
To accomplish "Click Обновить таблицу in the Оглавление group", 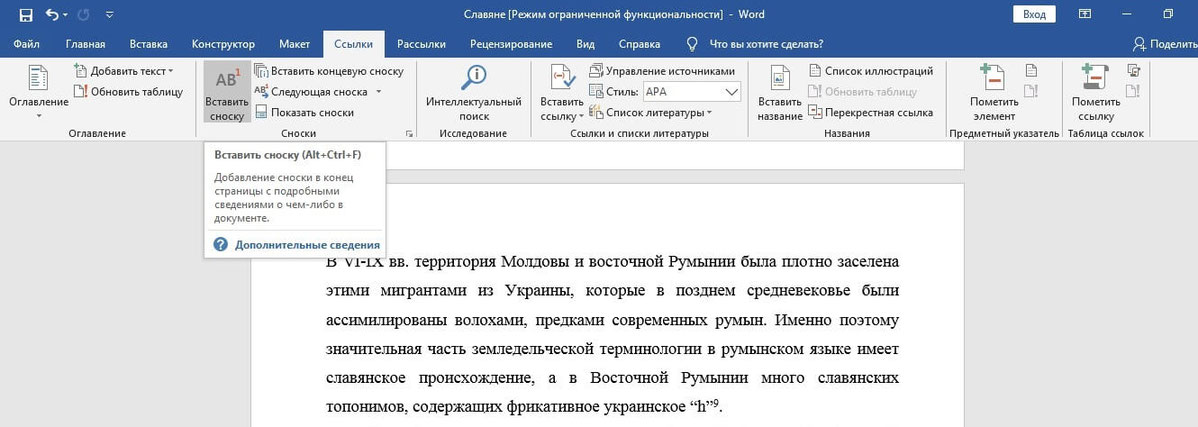I will point(128,92).
